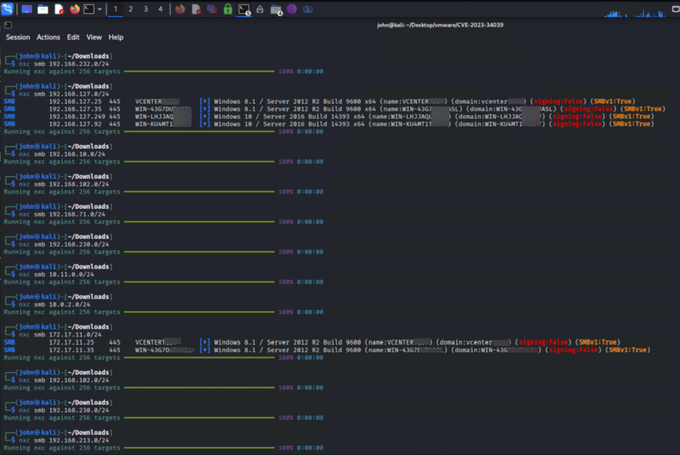Click the Show Desktop panel icon

27,9
